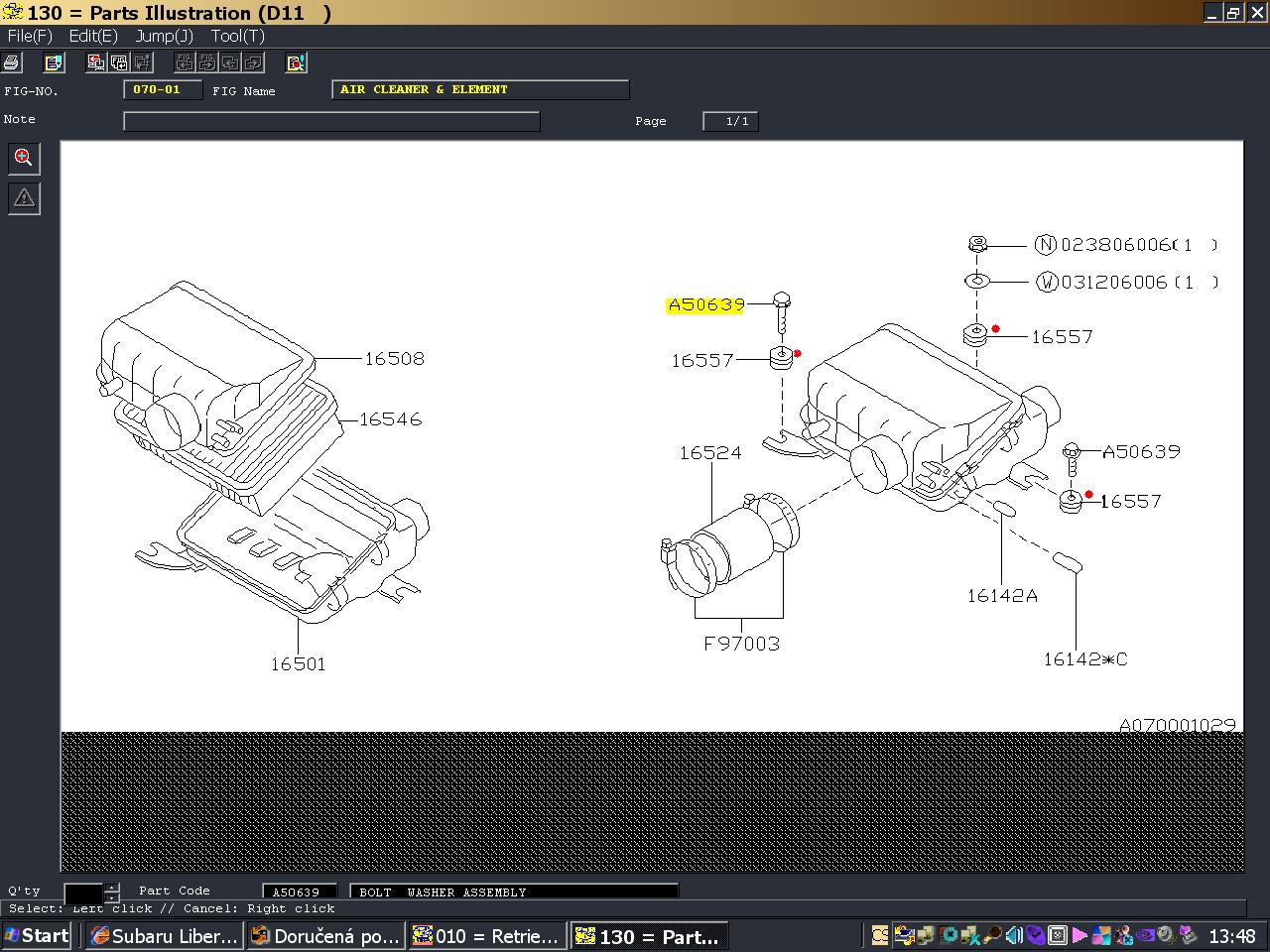1270x952 pixels.
Task: Click the BOLT WASHER ASSEMBLY description field
Action: pos(514,892)
